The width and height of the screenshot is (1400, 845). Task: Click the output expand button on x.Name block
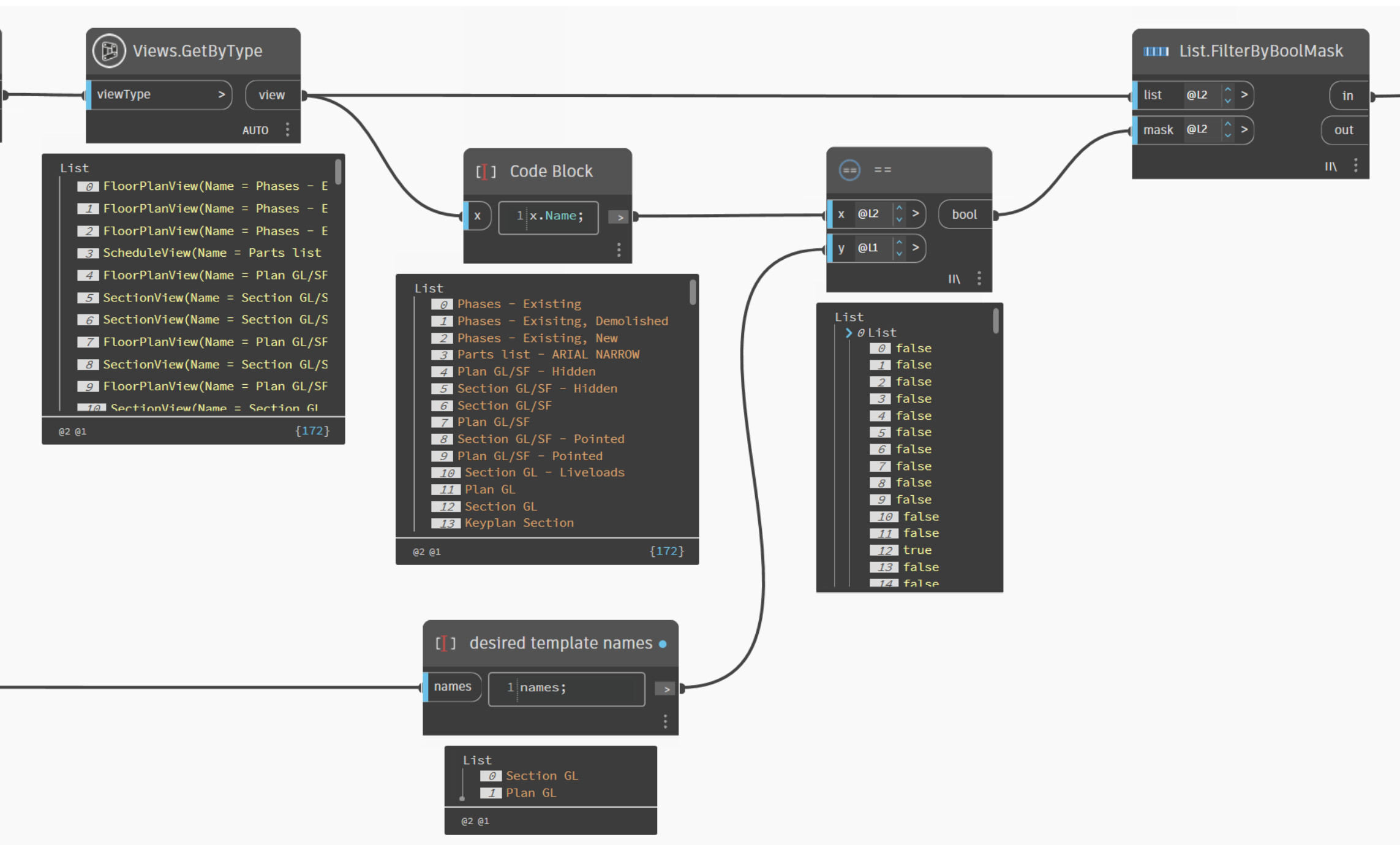619,217
